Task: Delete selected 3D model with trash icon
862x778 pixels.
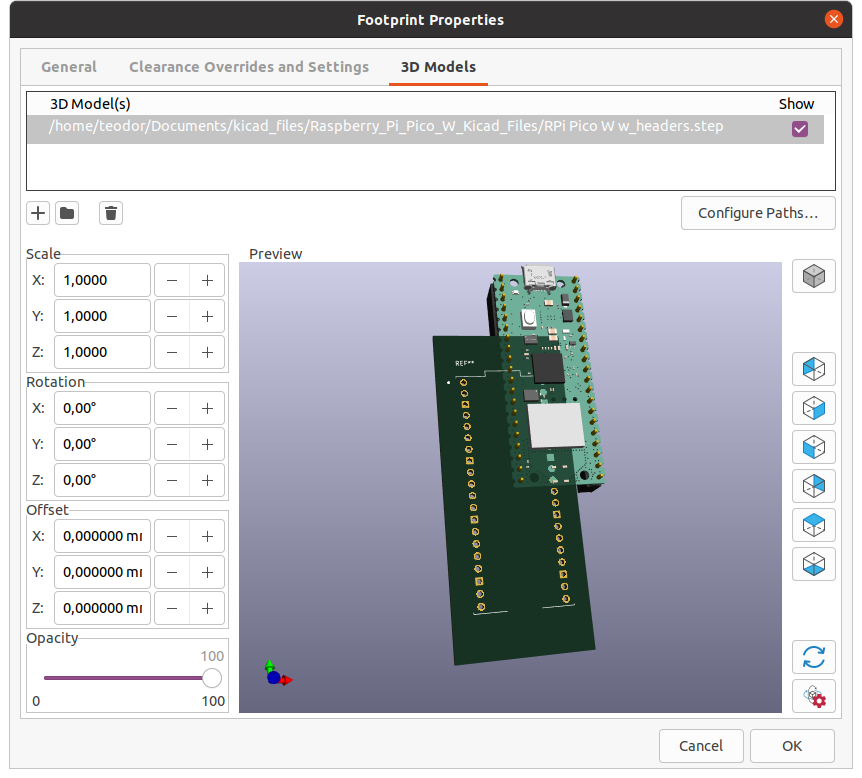Action: tap(111, 213)
